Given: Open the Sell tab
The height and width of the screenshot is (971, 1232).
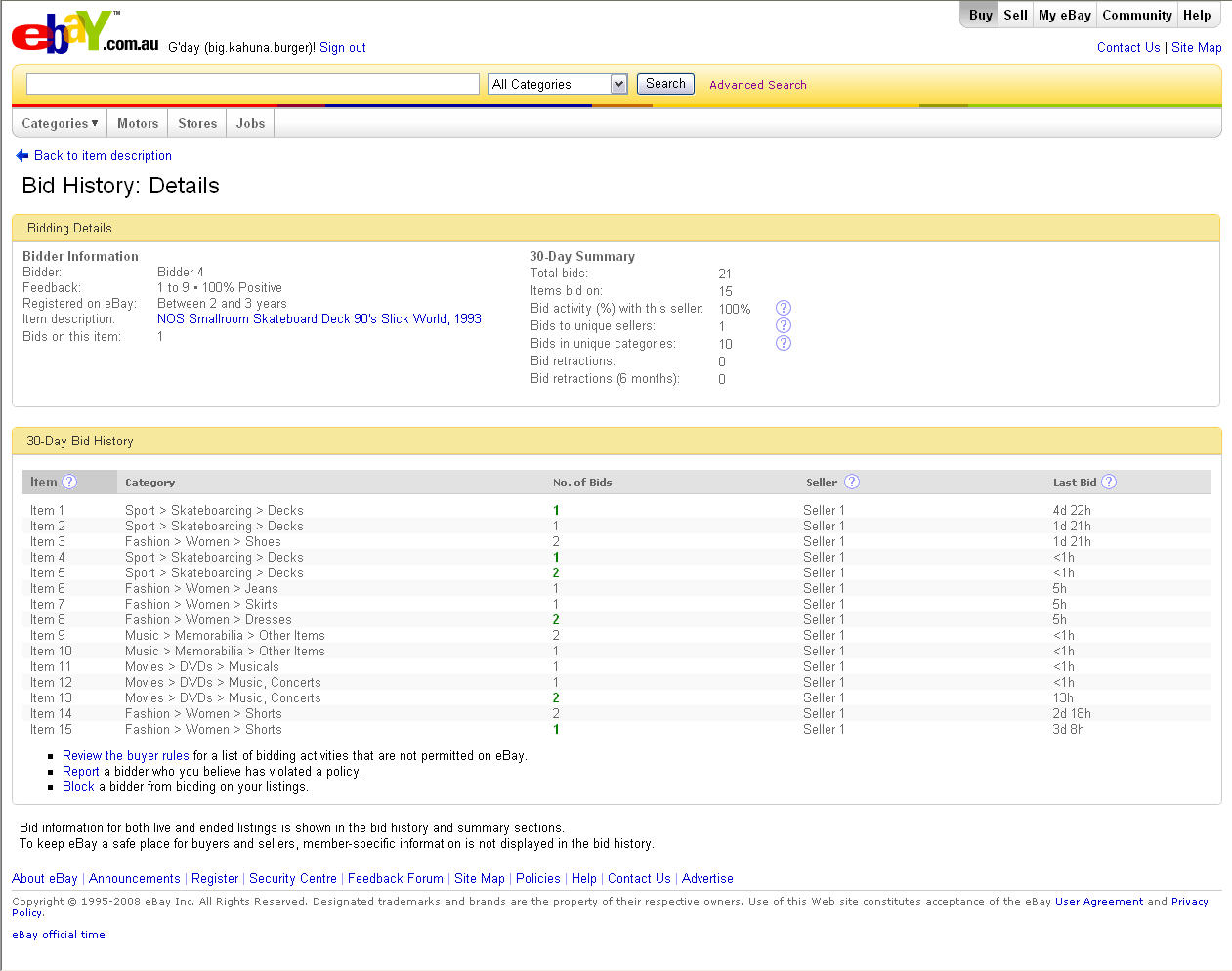Looking at the screenshot, I should coord(1016,15).
